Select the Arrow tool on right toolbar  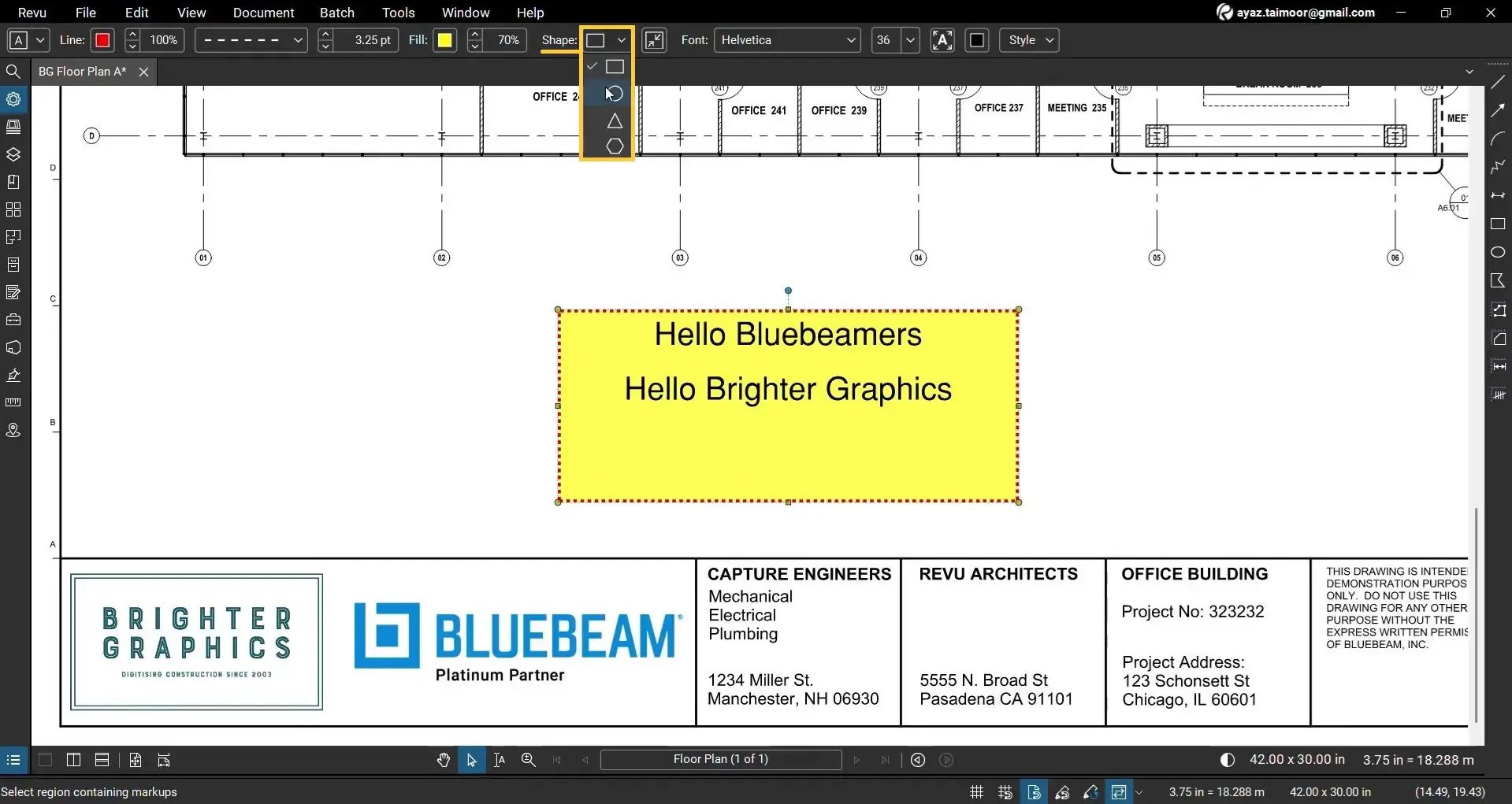pyautogui.click(x=1499, y=110)
